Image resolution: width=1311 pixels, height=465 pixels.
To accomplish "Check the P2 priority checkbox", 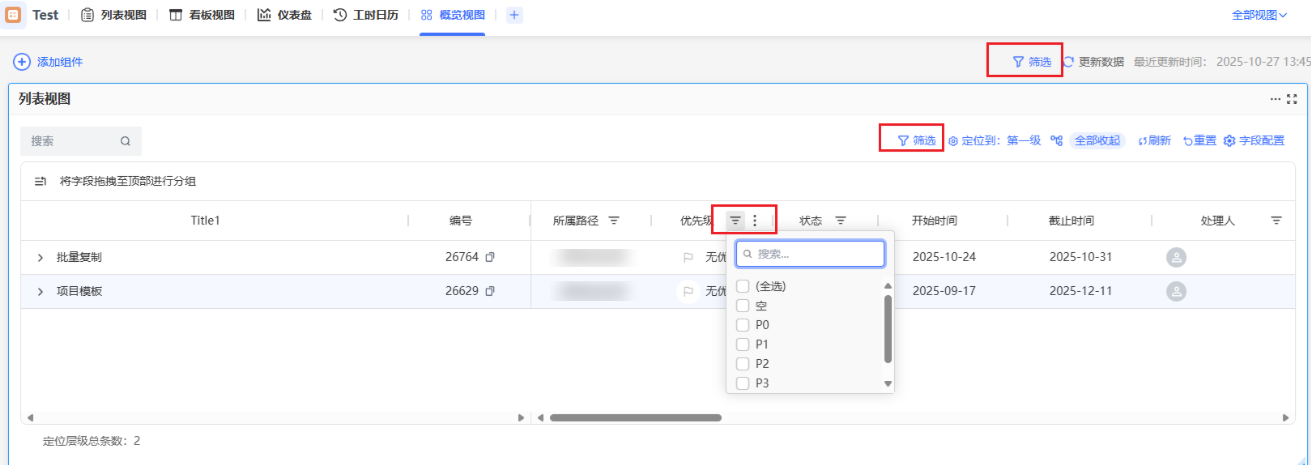I will 742,364.
